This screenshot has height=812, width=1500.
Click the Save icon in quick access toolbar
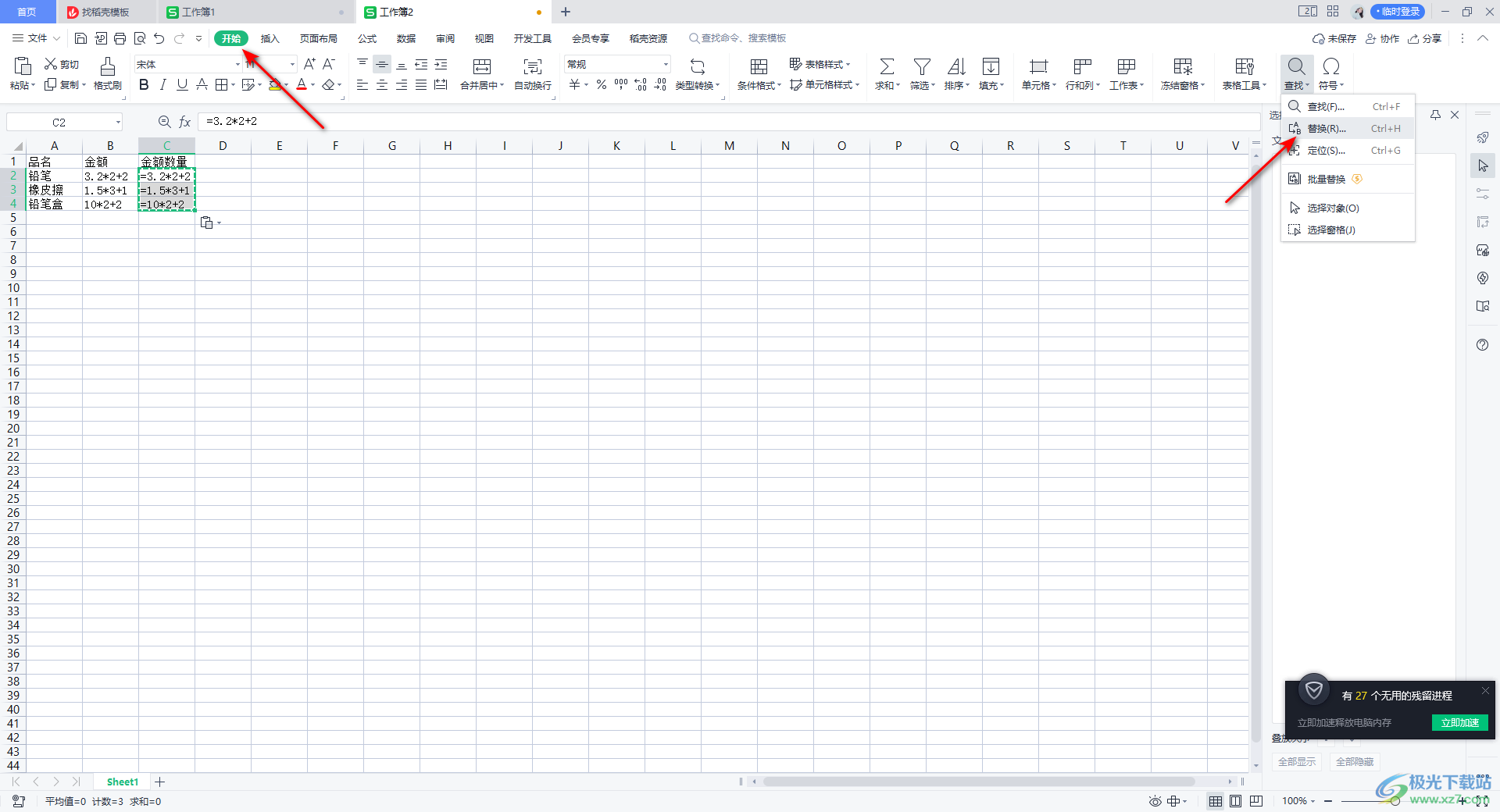80,38
